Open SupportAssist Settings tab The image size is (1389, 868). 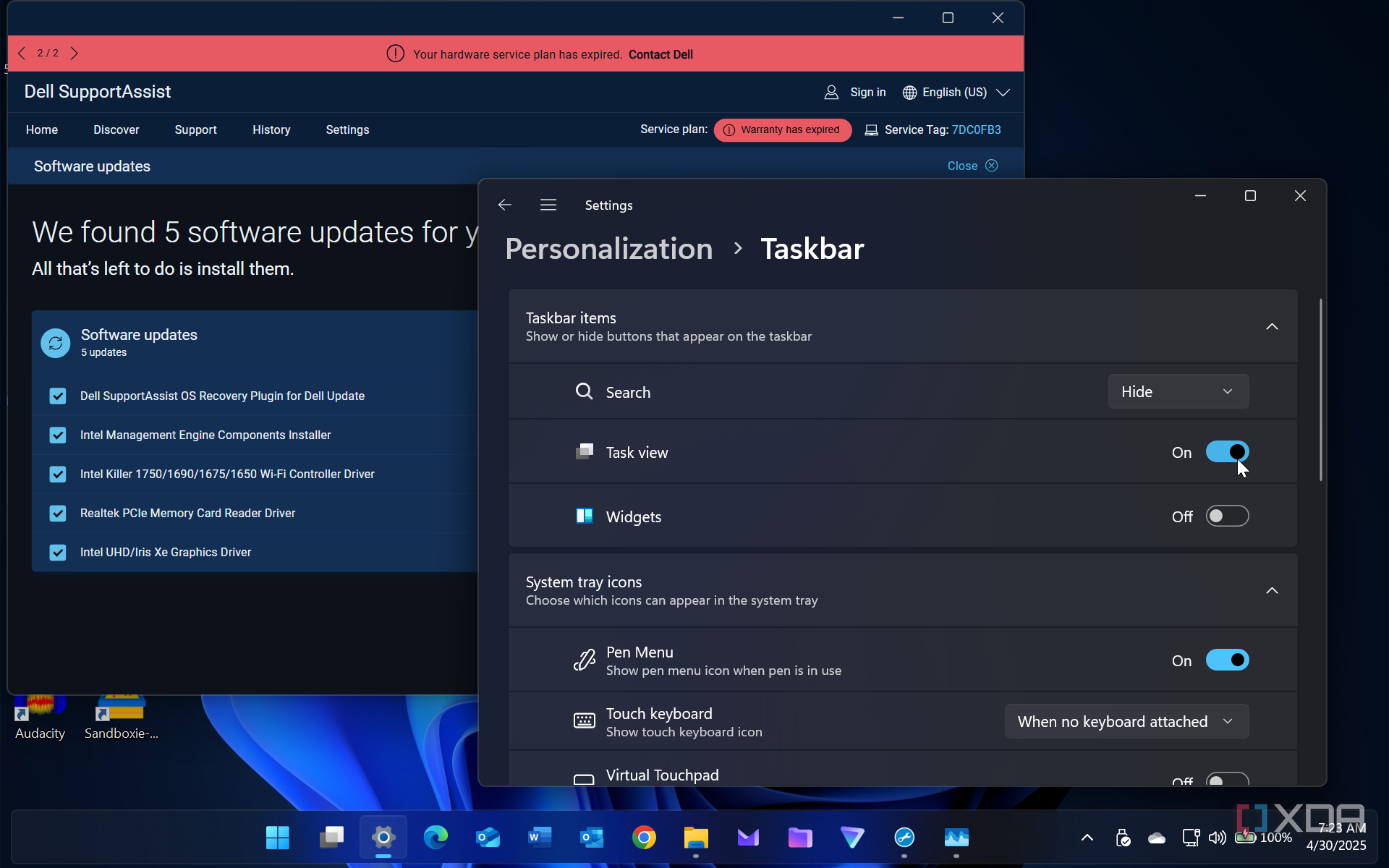point(347,130)
